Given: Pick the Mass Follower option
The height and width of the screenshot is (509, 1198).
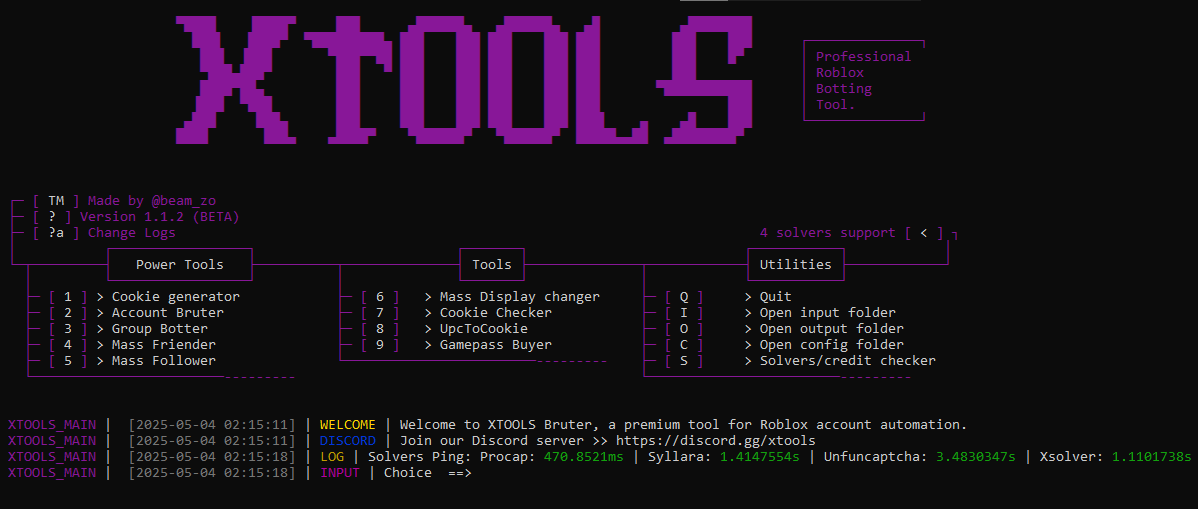Looking at the screenshot, I should [164, 361].
